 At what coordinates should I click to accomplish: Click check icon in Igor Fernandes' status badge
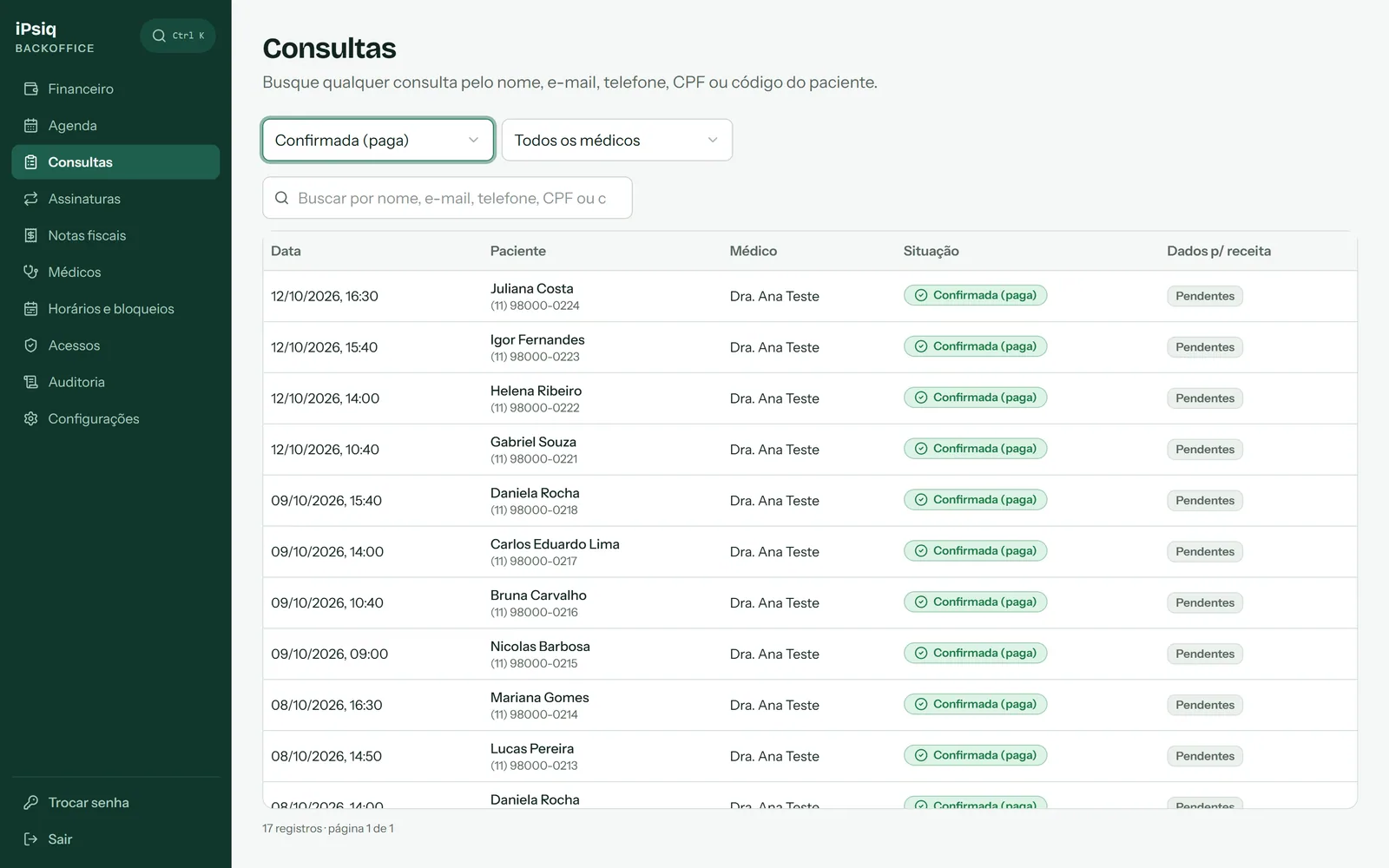coord(921,346)
